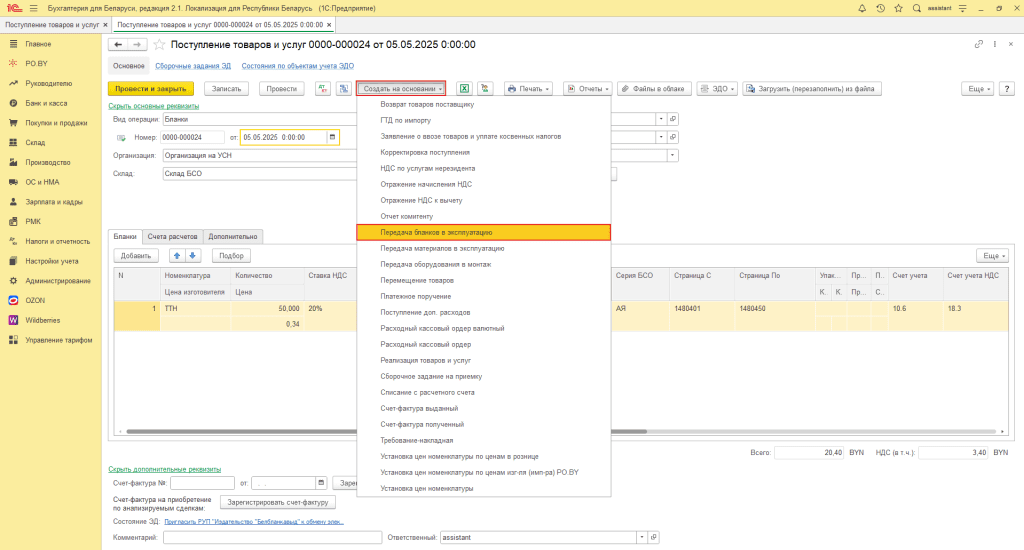This screenshot has width=1024, height=550.
Task: Click the Записать button
Action: pos(227,89)
